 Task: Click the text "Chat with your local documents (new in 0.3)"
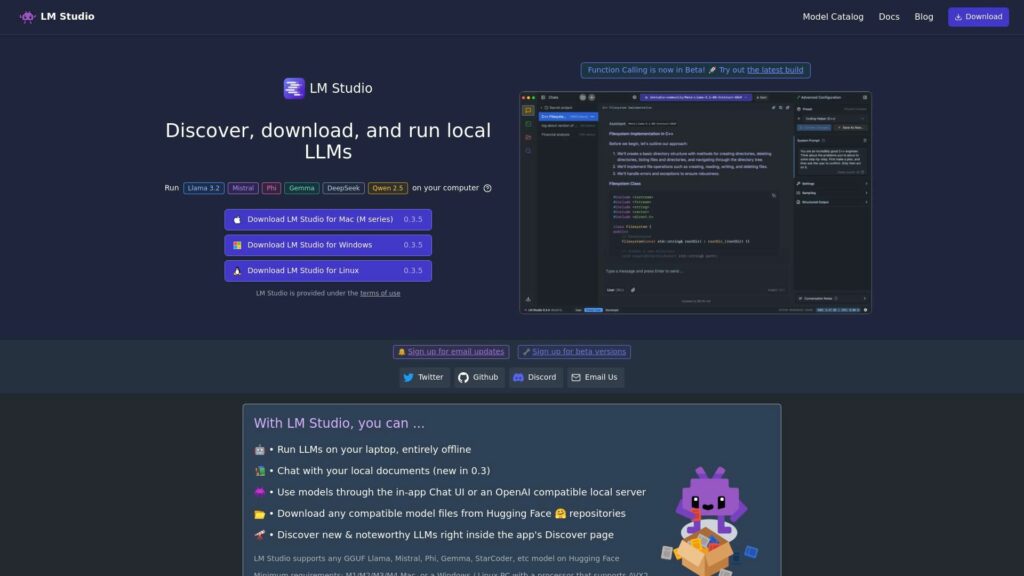coord(383,471)
